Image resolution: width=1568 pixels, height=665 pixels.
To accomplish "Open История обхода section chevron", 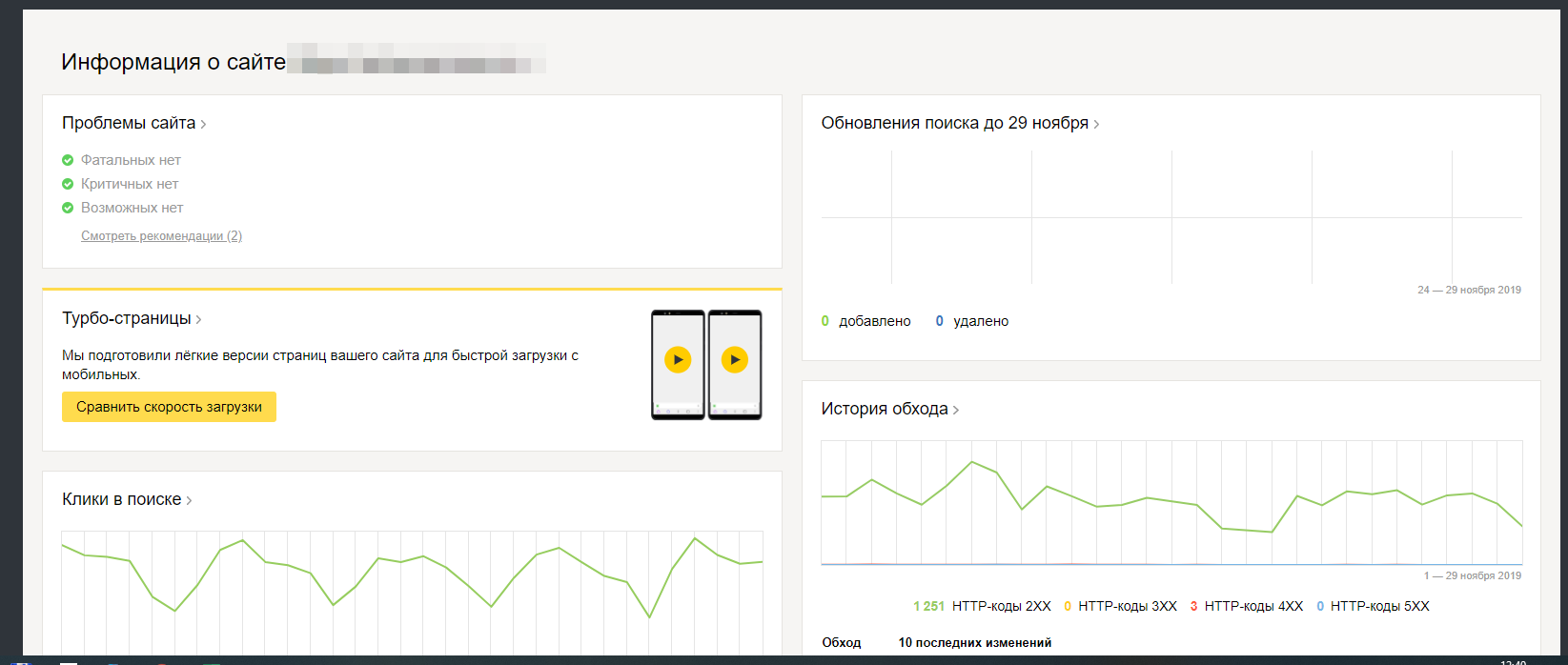I will coord(956,410).
